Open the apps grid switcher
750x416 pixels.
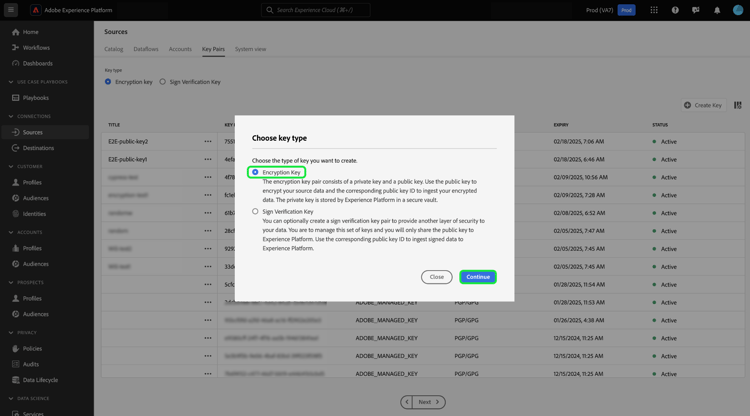654,10
